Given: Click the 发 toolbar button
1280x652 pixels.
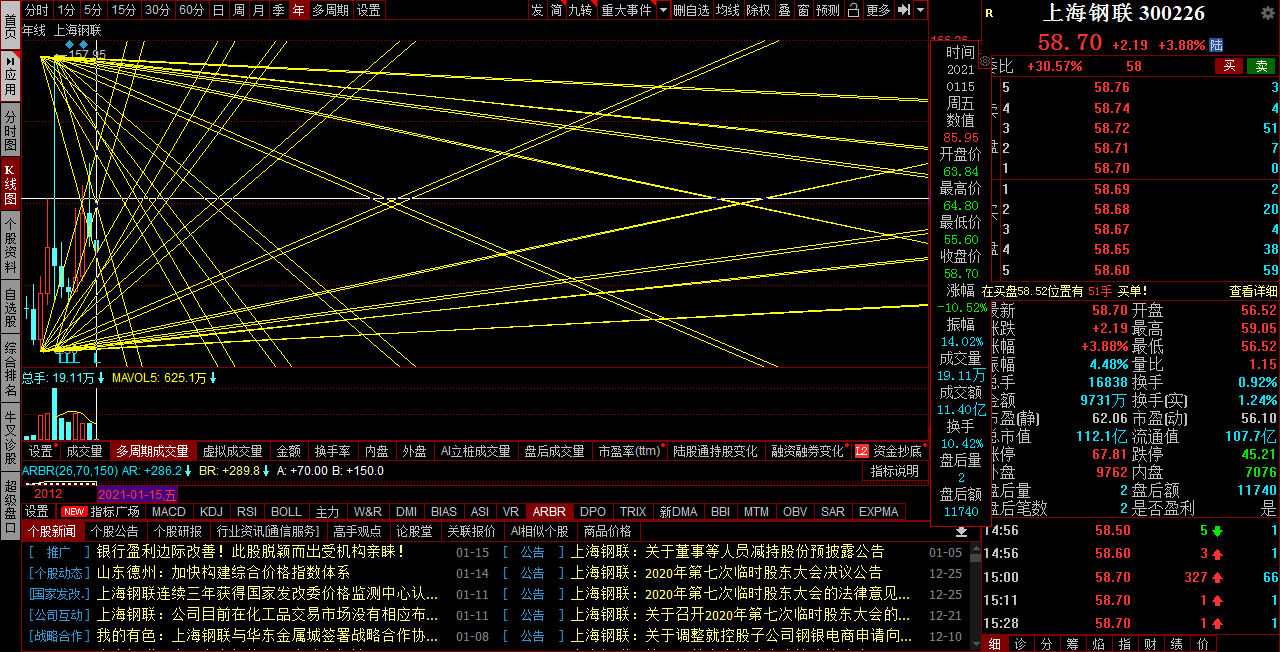Looking at the screenshot, I should [538, 10].
